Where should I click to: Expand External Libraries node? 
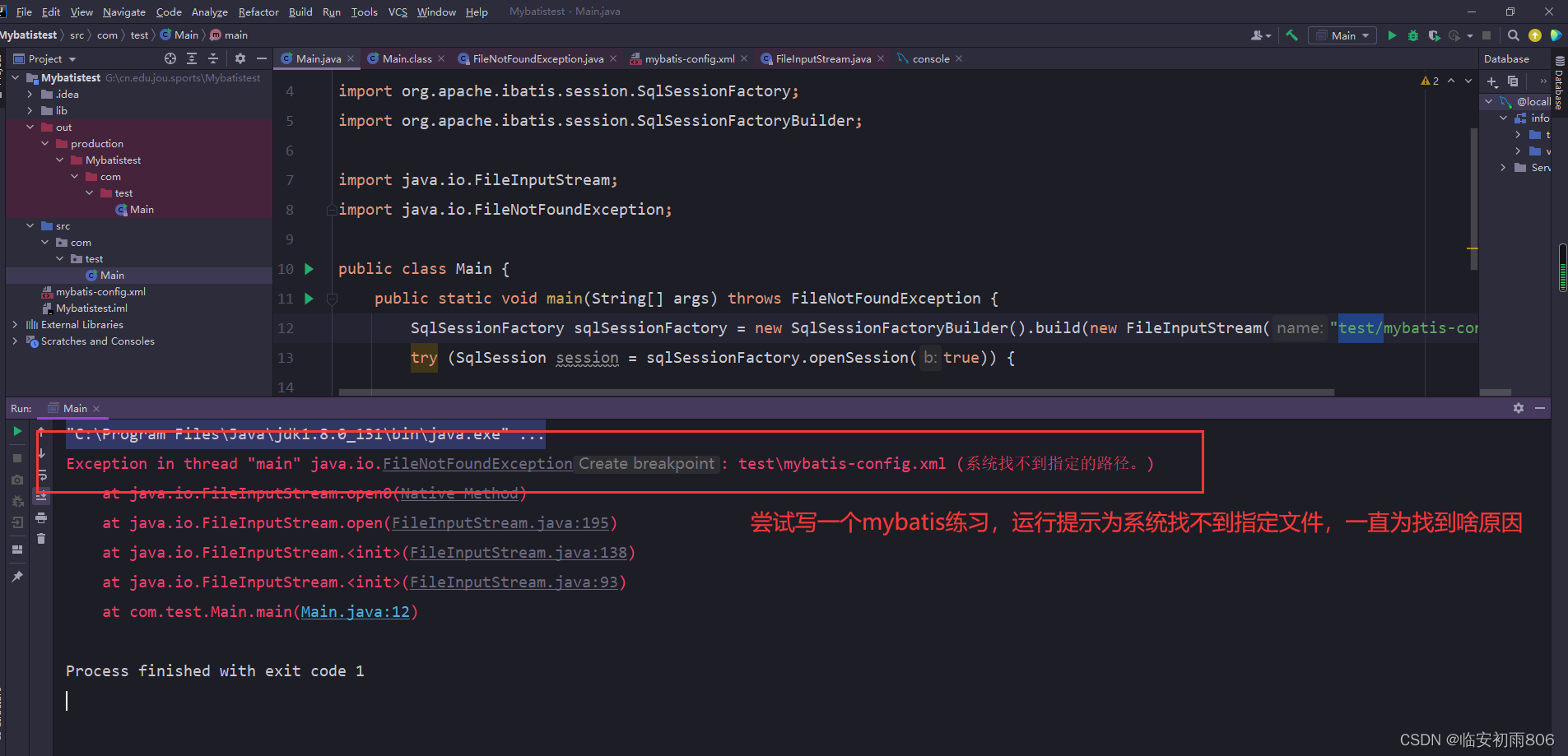pyautogui.click(x=16, y=325)
